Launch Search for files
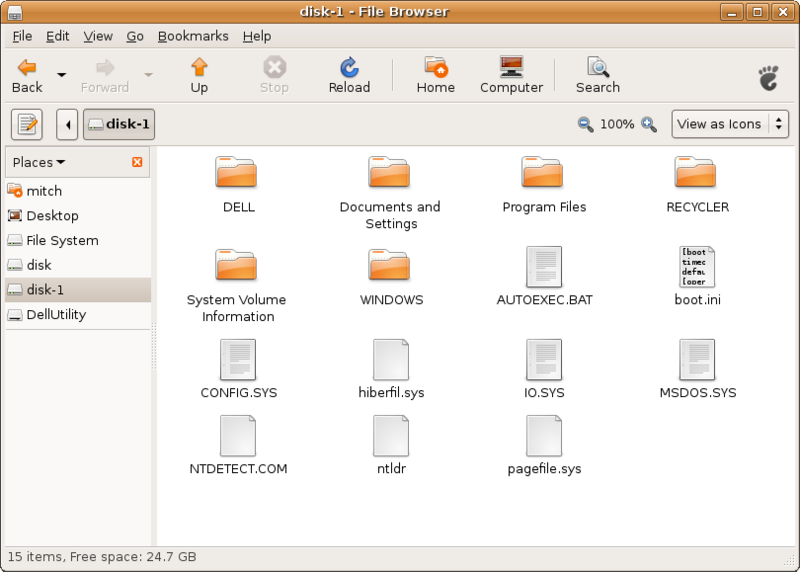 [598, 76]
